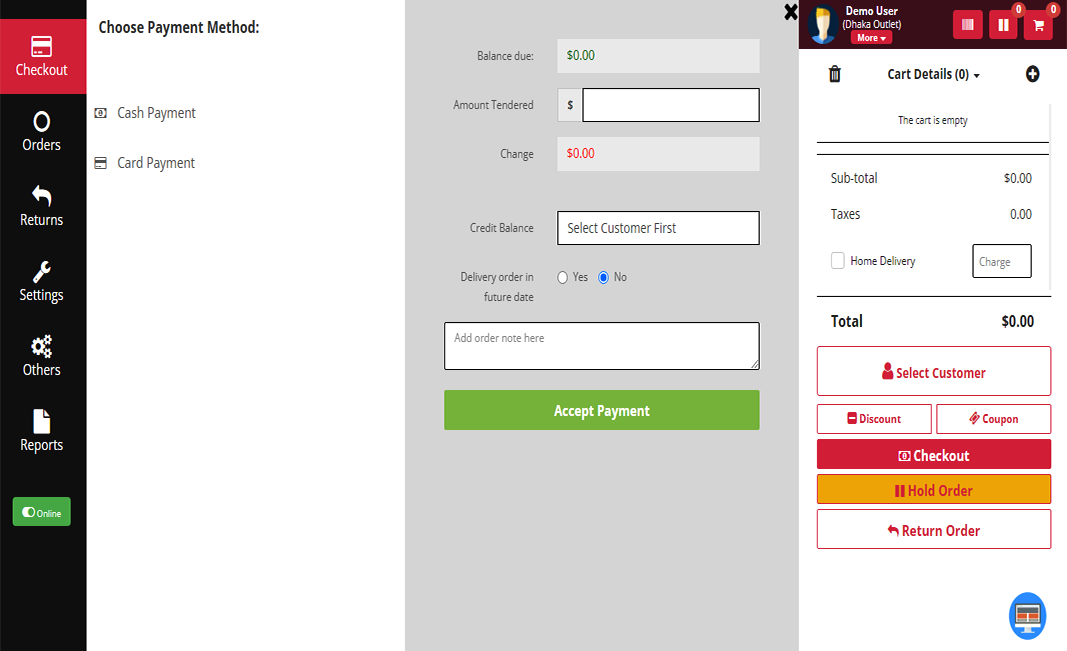Open held orders pause icon in header
This screenshot has height=651, width=1067.
point(1003,25)
